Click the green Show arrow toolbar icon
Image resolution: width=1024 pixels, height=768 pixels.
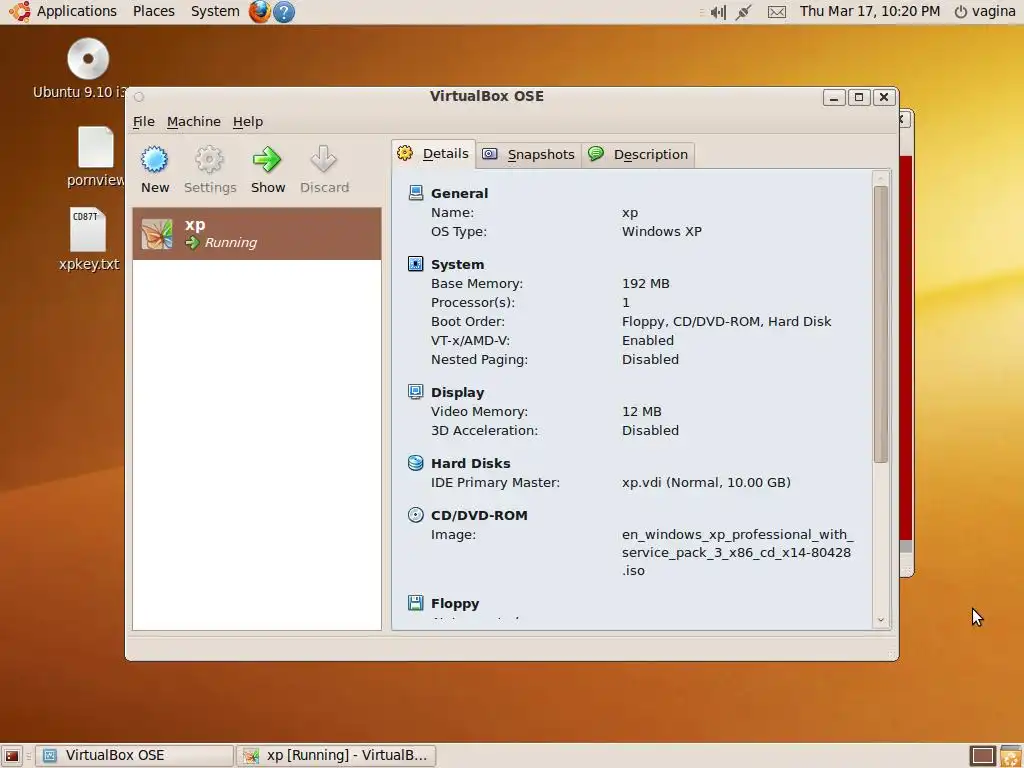267,159
